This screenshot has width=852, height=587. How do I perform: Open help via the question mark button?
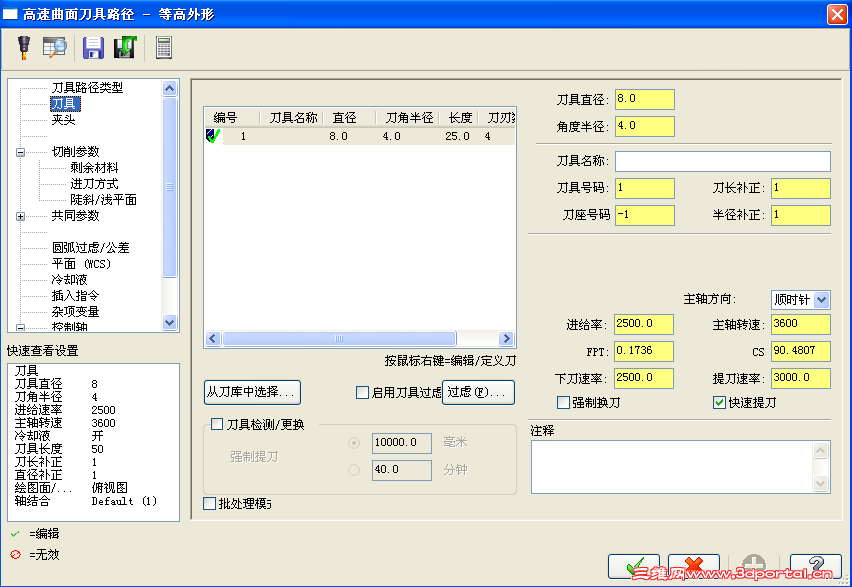814,565
